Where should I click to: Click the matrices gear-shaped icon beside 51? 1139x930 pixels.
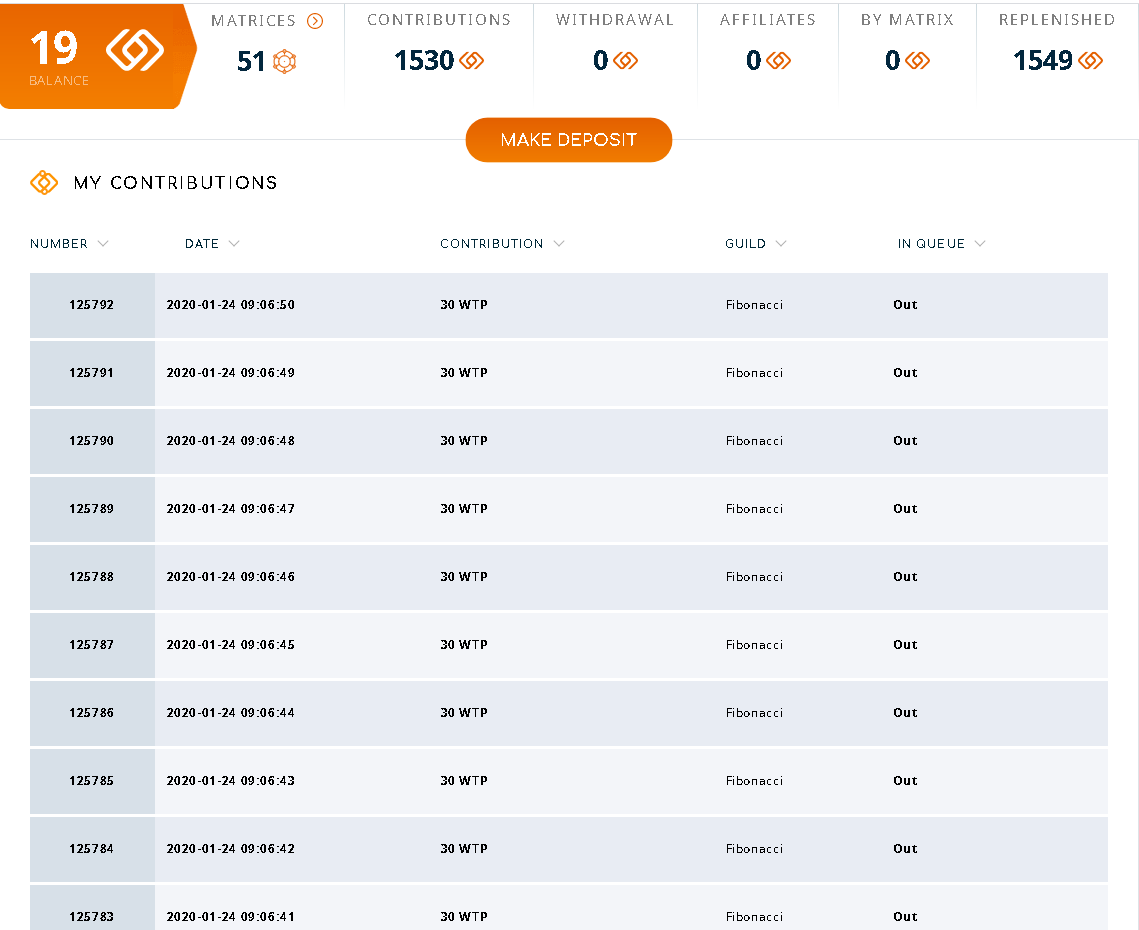(x=284, y=62)
